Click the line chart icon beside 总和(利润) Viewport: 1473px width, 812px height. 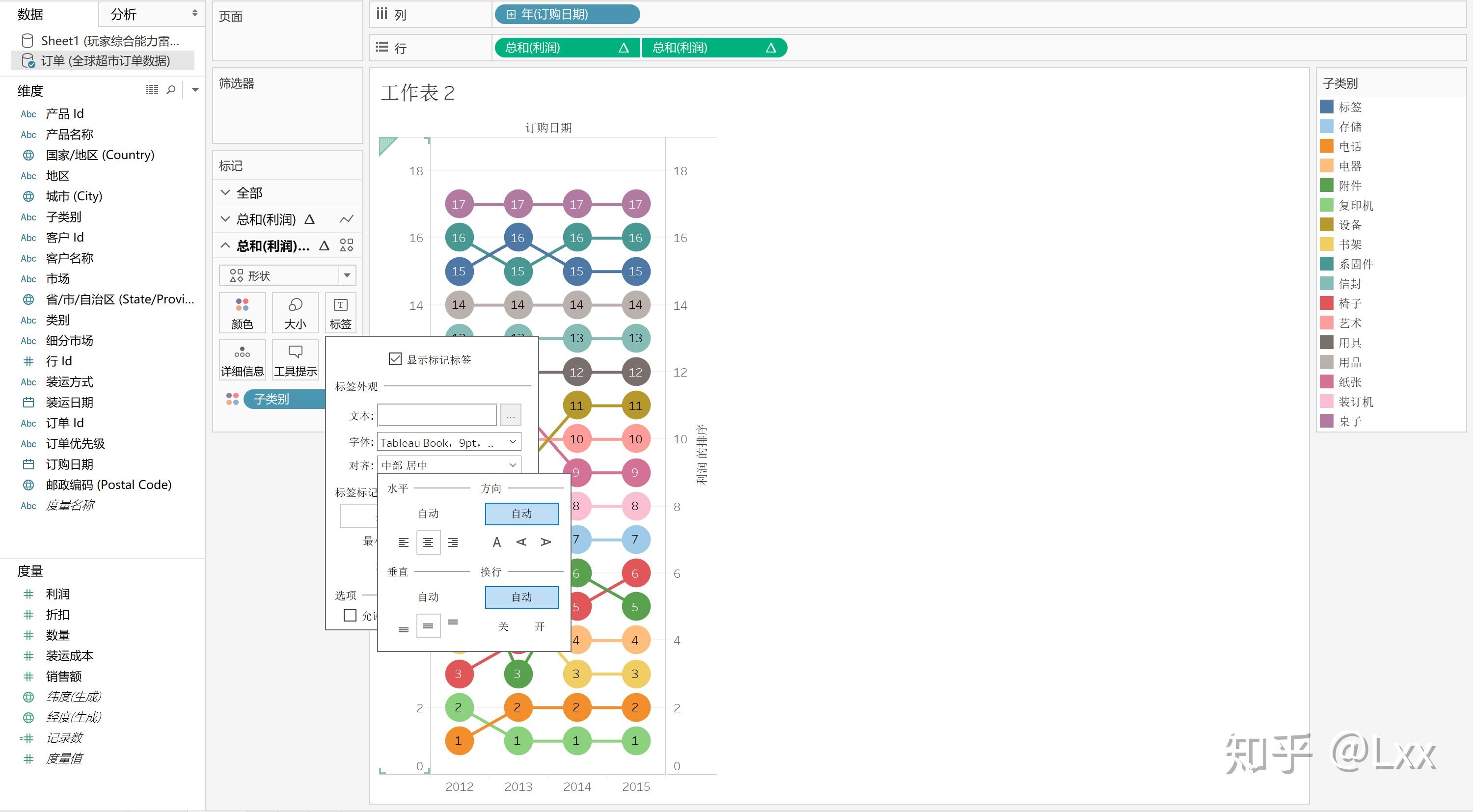(x=347, y=218)
